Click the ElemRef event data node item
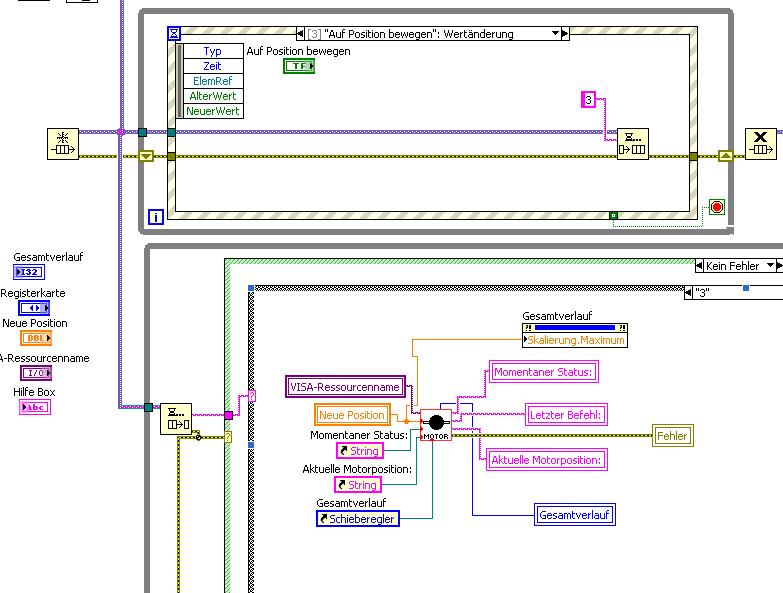The height and width of the screenshot is (593, 783). [x=213, y=81]
